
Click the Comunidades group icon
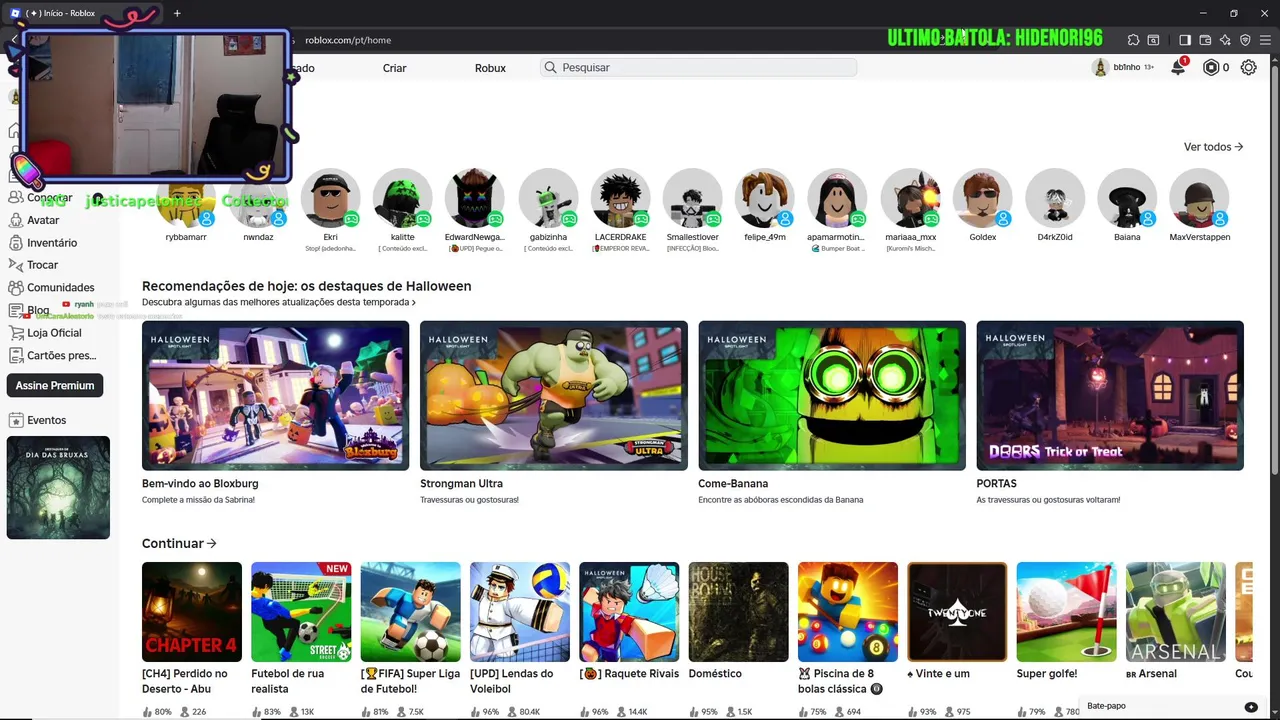[x=15, y=288]
